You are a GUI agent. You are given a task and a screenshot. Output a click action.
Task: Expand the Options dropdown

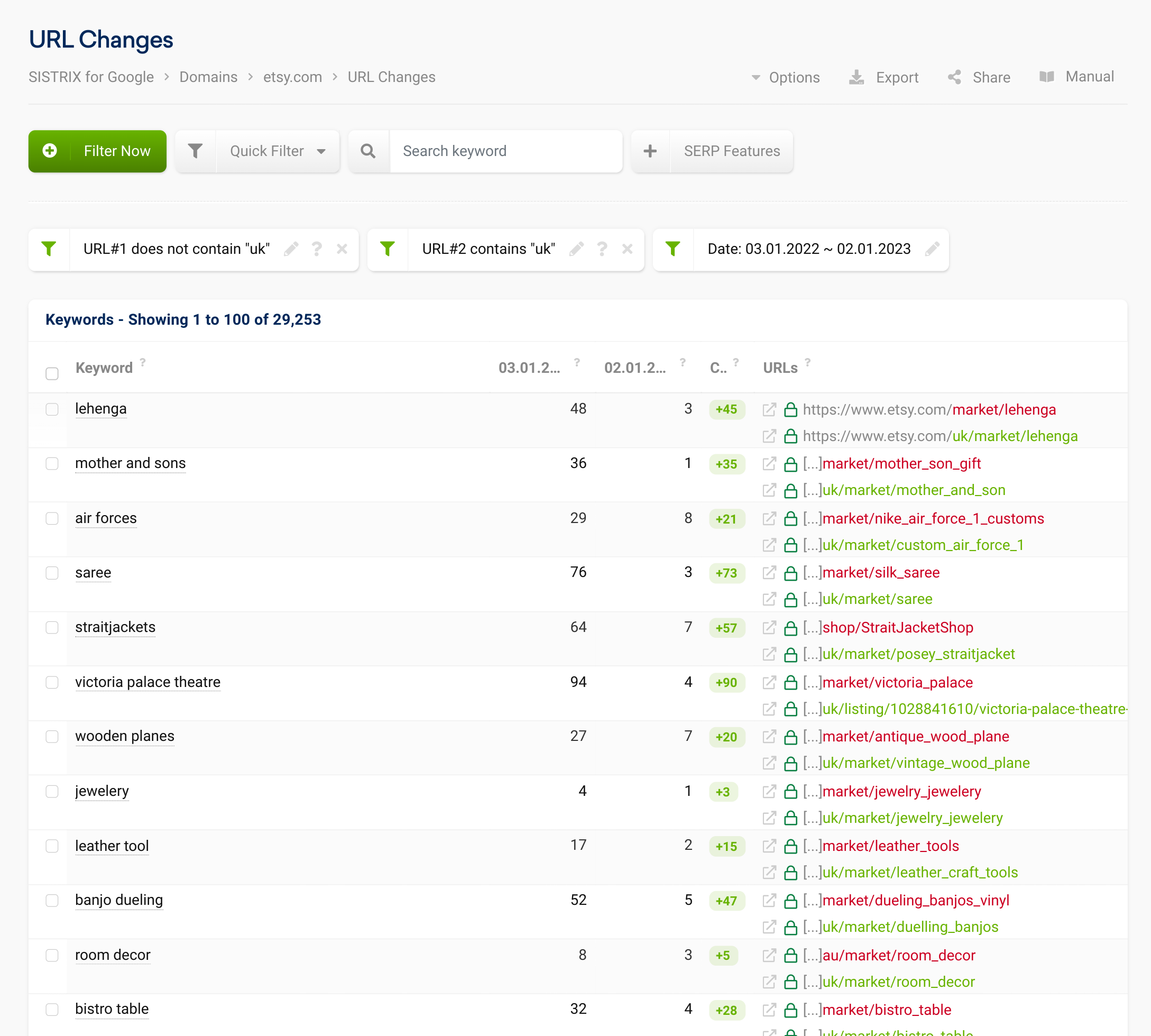tap(786, 77)
